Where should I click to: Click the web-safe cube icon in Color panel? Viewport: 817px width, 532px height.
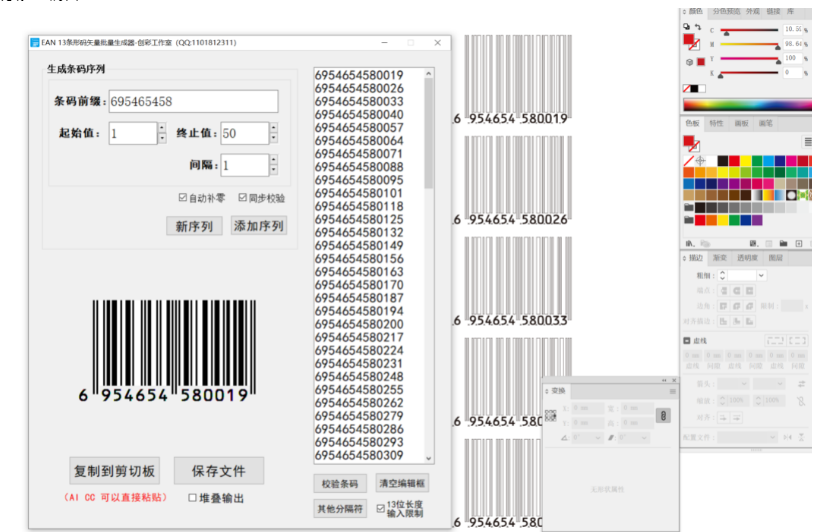point(689,62)
